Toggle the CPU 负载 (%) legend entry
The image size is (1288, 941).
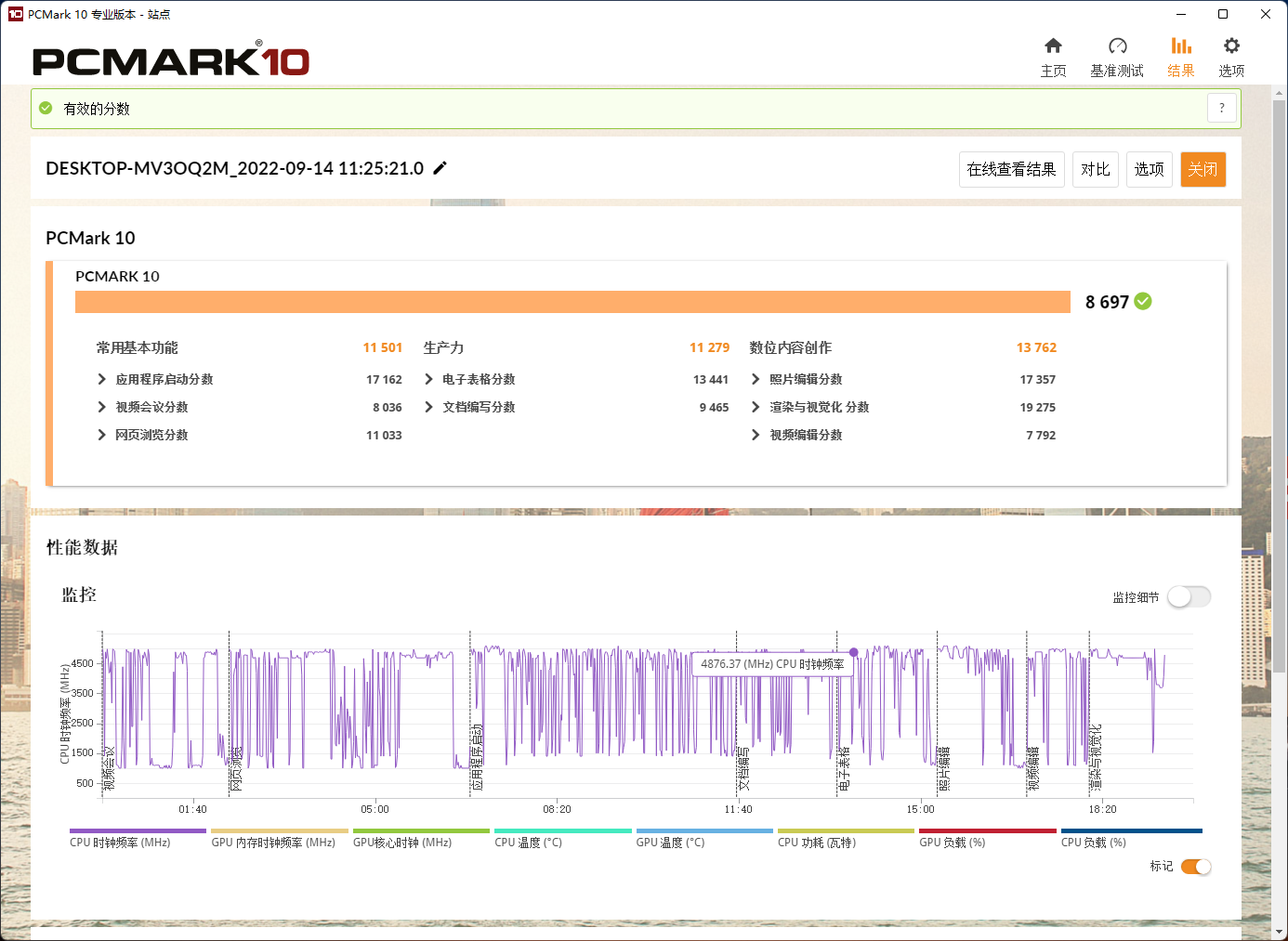point(1131,837)
